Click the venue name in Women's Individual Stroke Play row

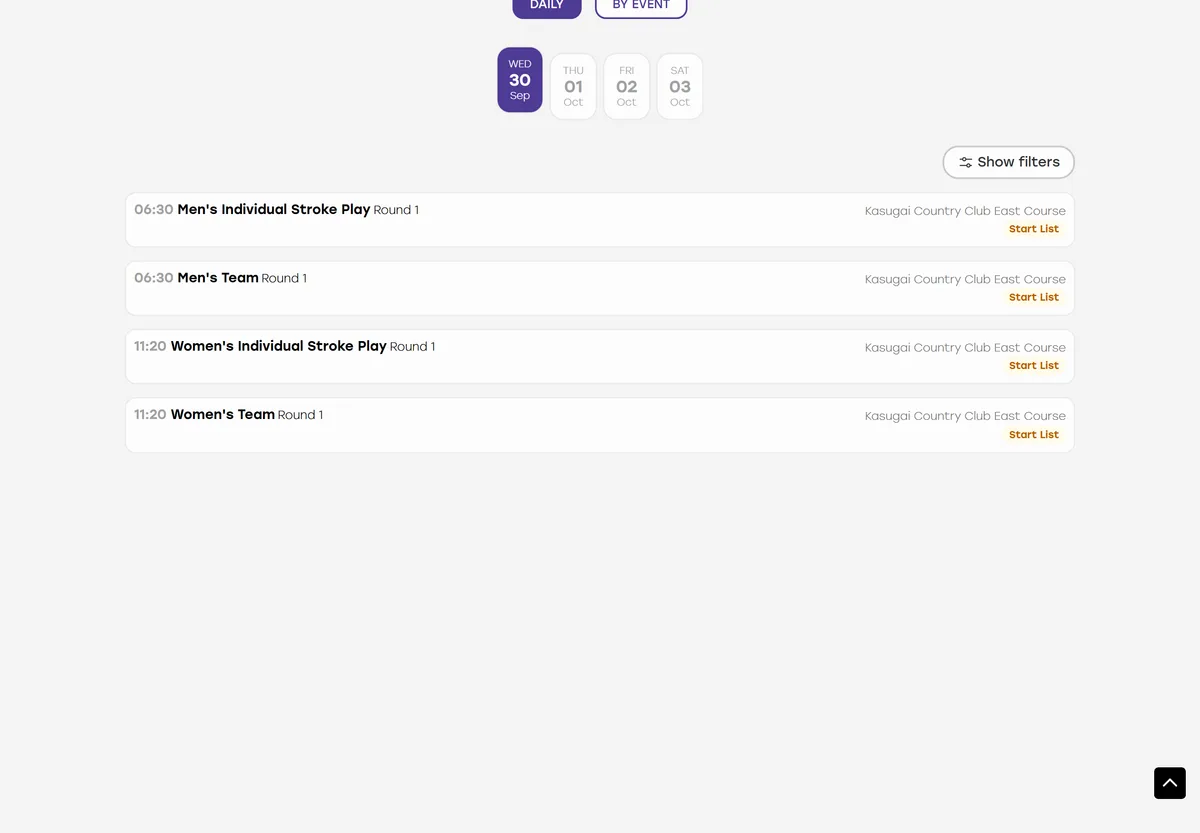965,347
